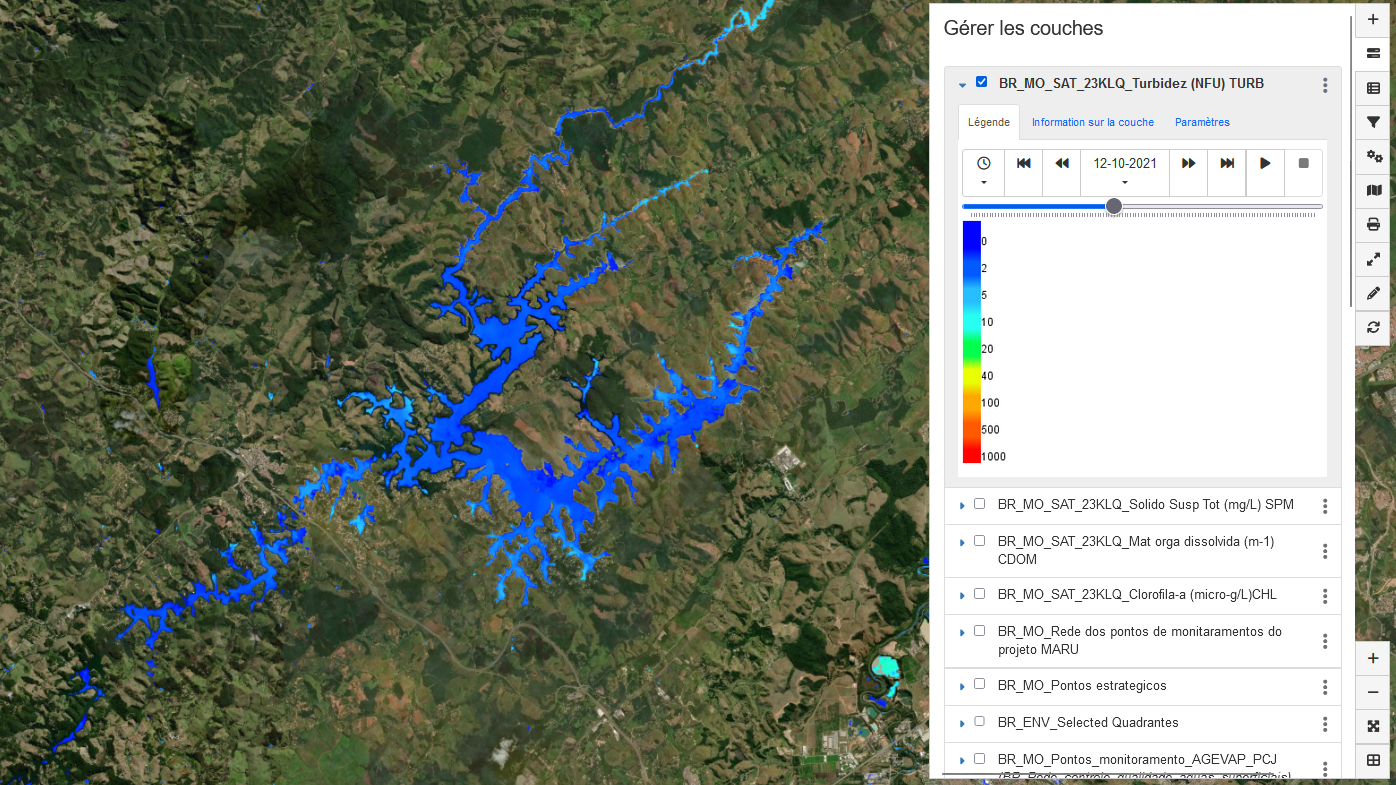Switch to Information sur la couche tab

(1092, 122)
